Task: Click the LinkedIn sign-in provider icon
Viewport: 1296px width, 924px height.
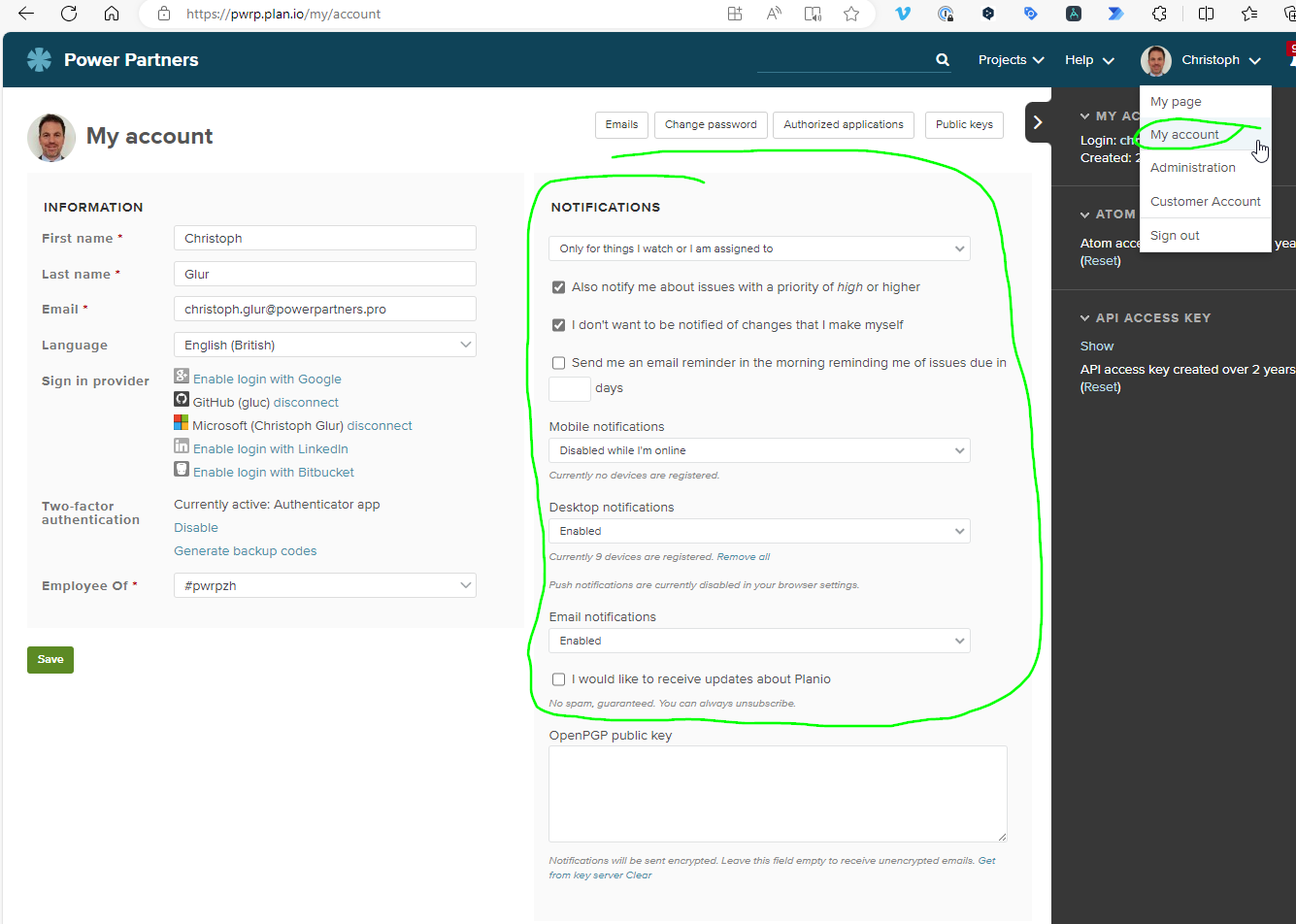Action: (182, 445)
